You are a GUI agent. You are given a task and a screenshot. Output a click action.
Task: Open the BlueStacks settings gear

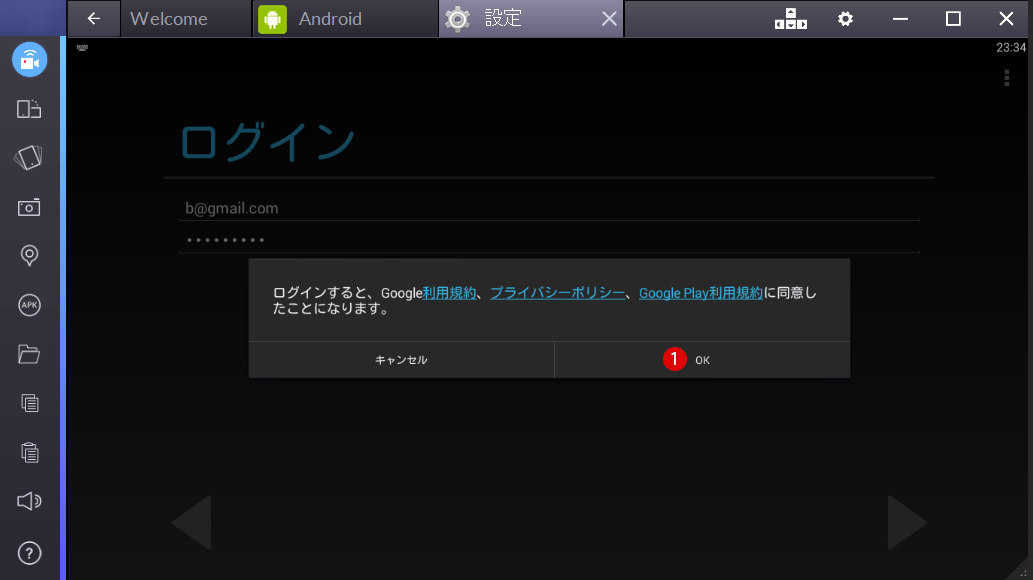[x=845, y=18]
